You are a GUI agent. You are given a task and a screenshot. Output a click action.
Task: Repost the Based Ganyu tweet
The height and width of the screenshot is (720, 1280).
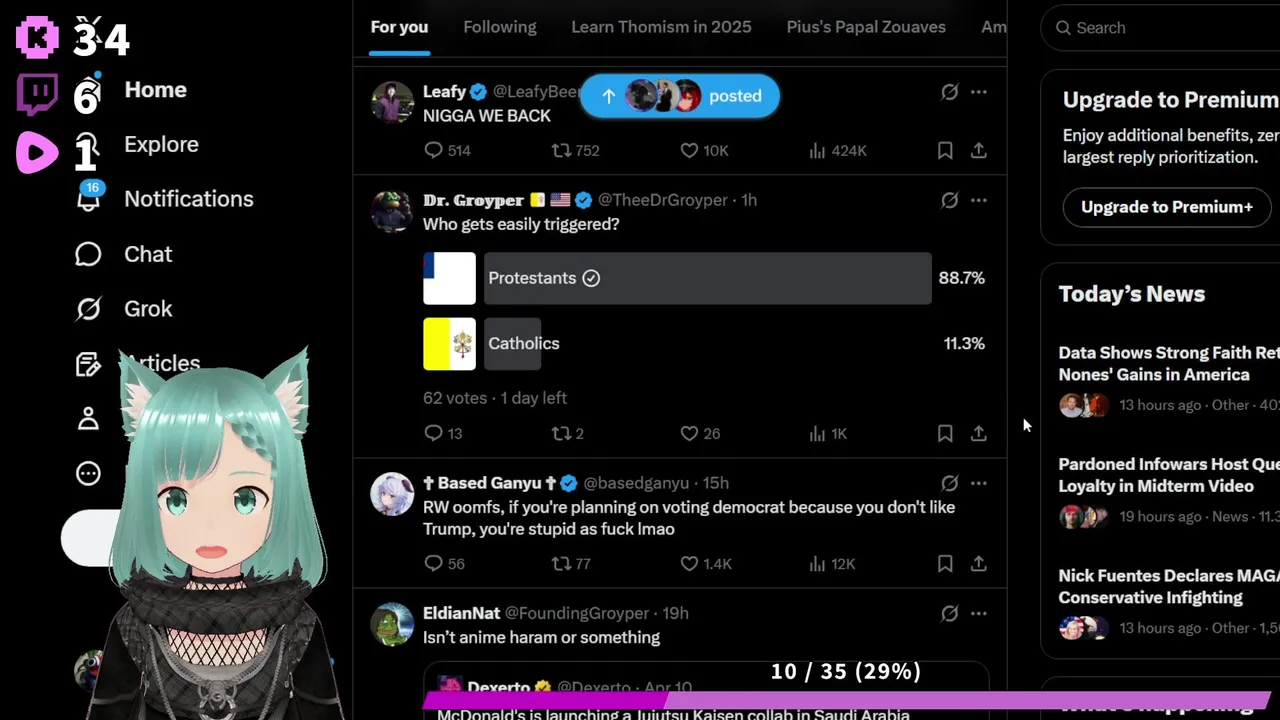point(562,563)
